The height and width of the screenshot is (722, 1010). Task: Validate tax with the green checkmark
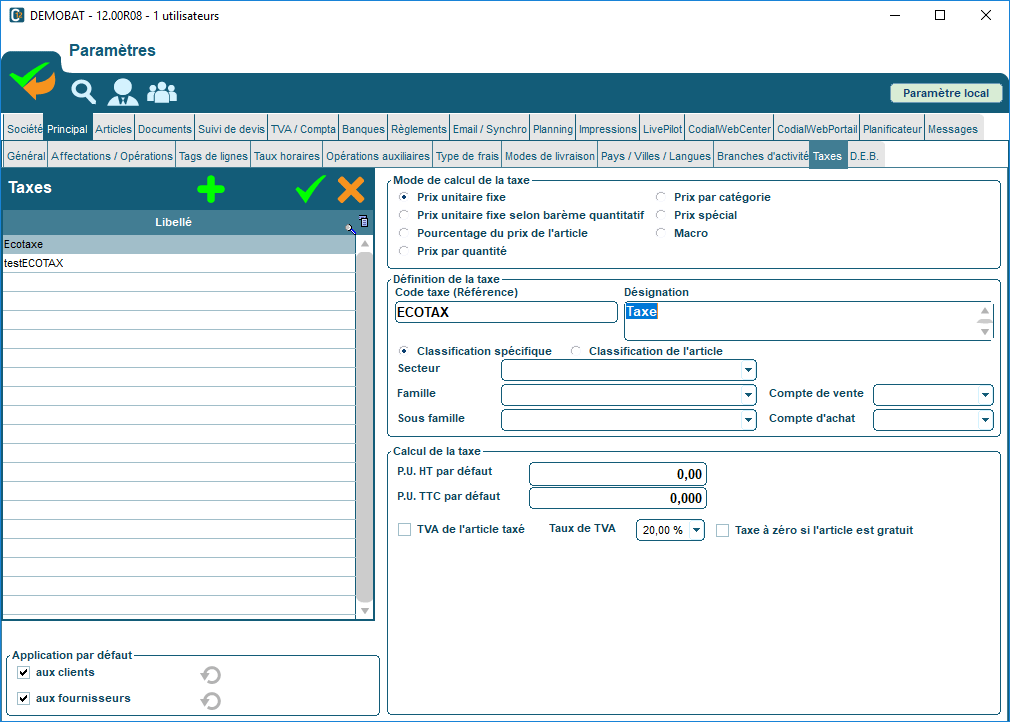(311, 189)
